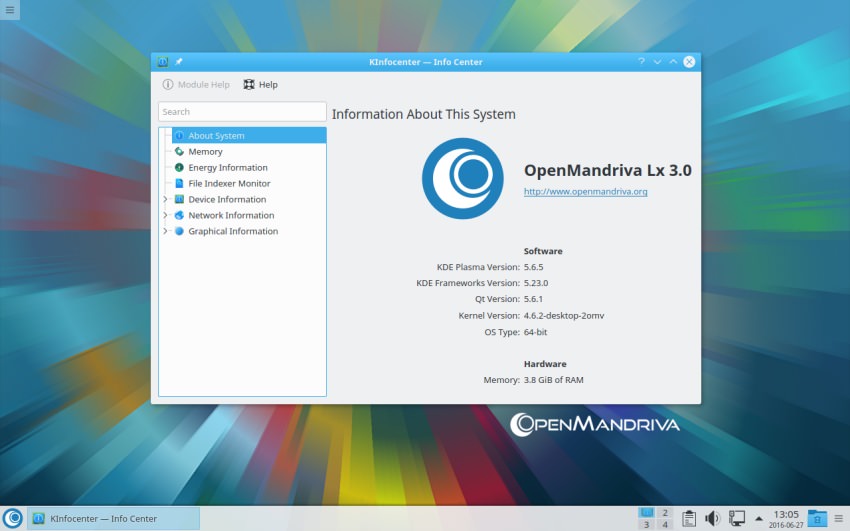850x531 pixels.
Task: Open the trash folder icon in panel
Action: coord(817,518)
